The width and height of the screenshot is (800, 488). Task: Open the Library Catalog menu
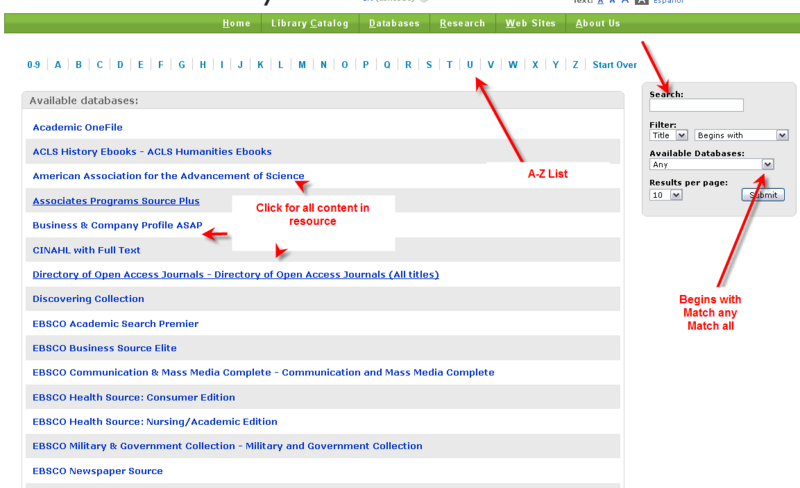pos(309,23)
